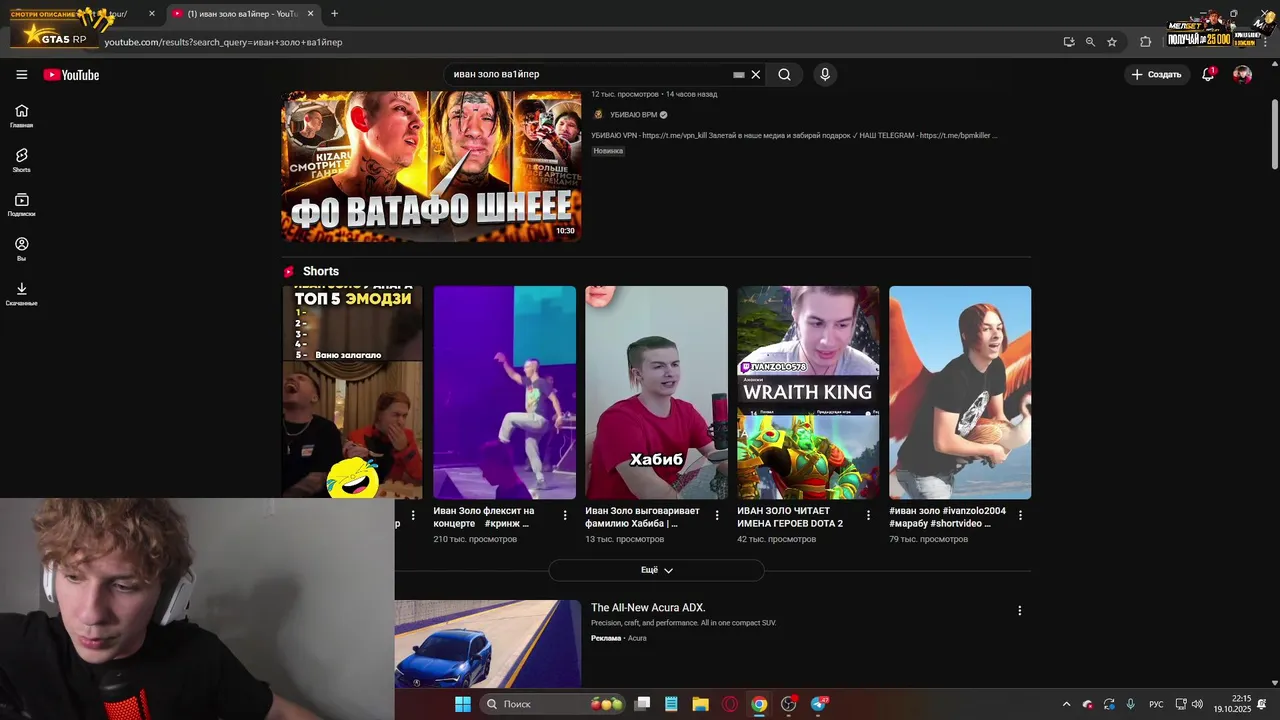
Task: Open 'The All-New Acura ADX.' ad title
Action: coord(648,608)
